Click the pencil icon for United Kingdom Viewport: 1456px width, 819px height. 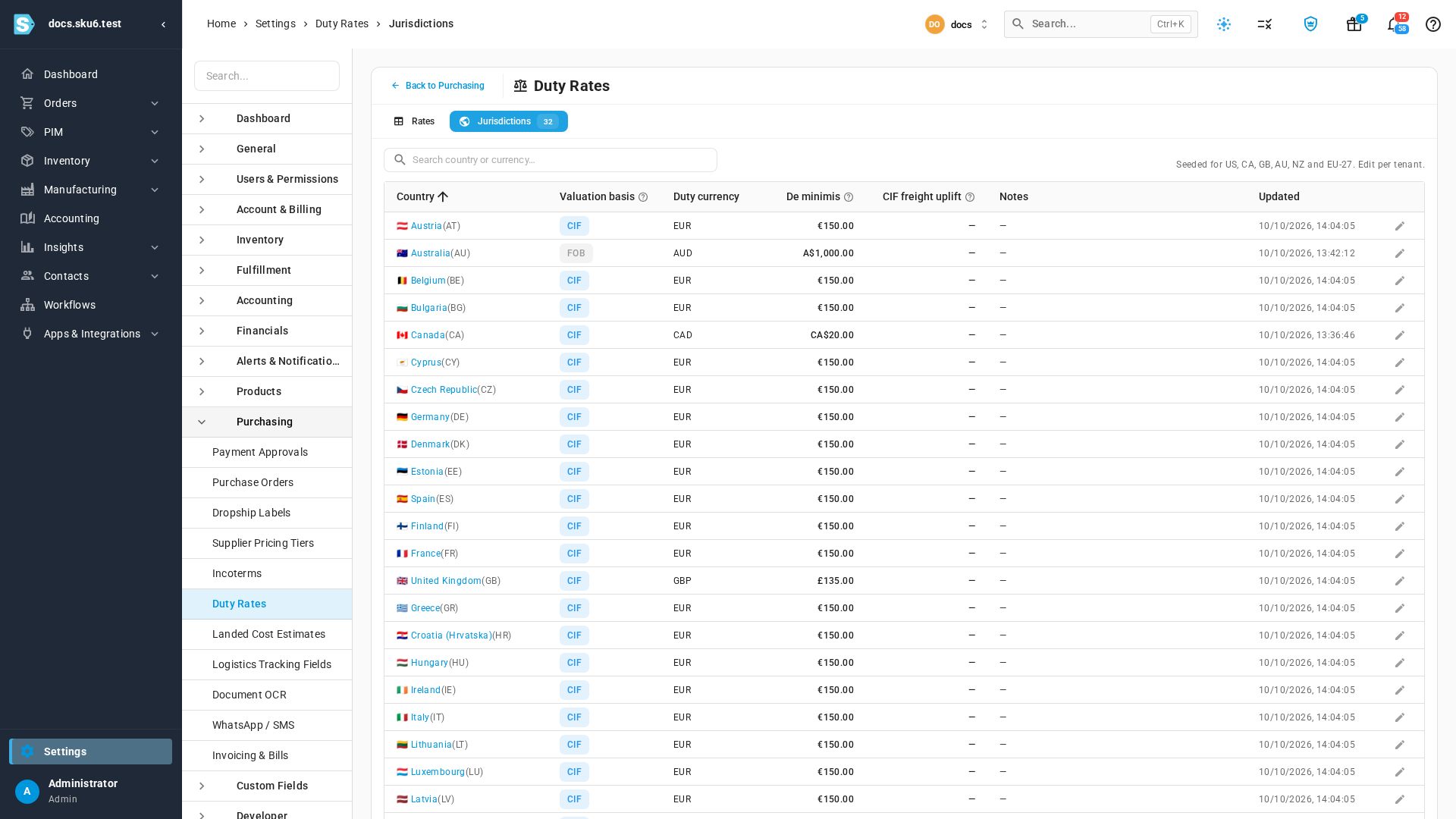point(1400,581)
